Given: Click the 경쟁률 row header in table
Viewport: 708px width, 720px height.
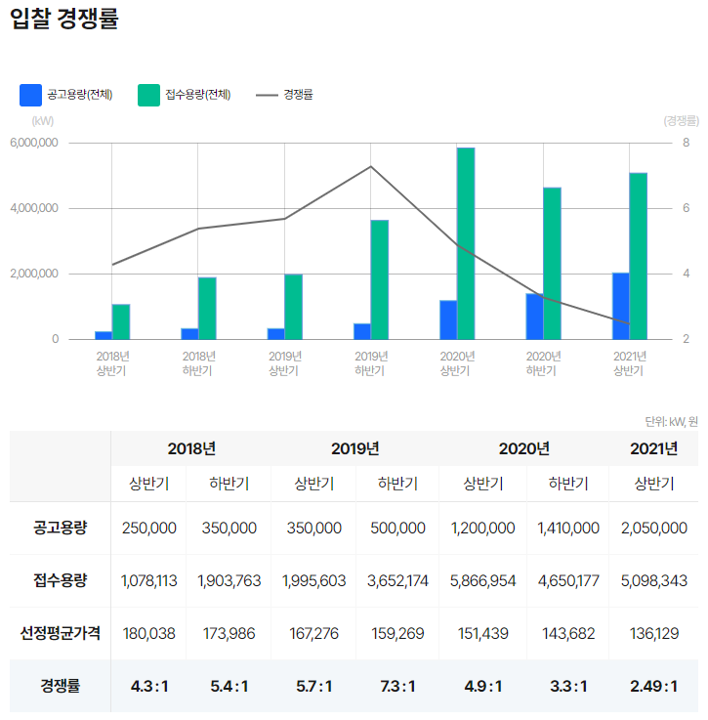Looking at the screenshot, I should pyautogui.click(x=60, y=686).
